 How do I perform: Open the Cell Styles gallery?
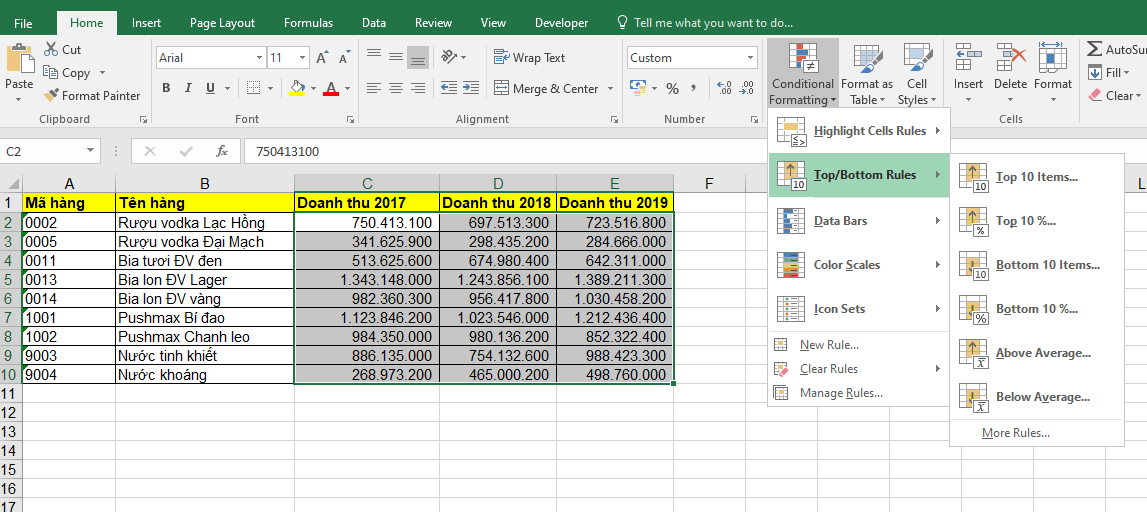pyautogui.click(x=917, y=74)
